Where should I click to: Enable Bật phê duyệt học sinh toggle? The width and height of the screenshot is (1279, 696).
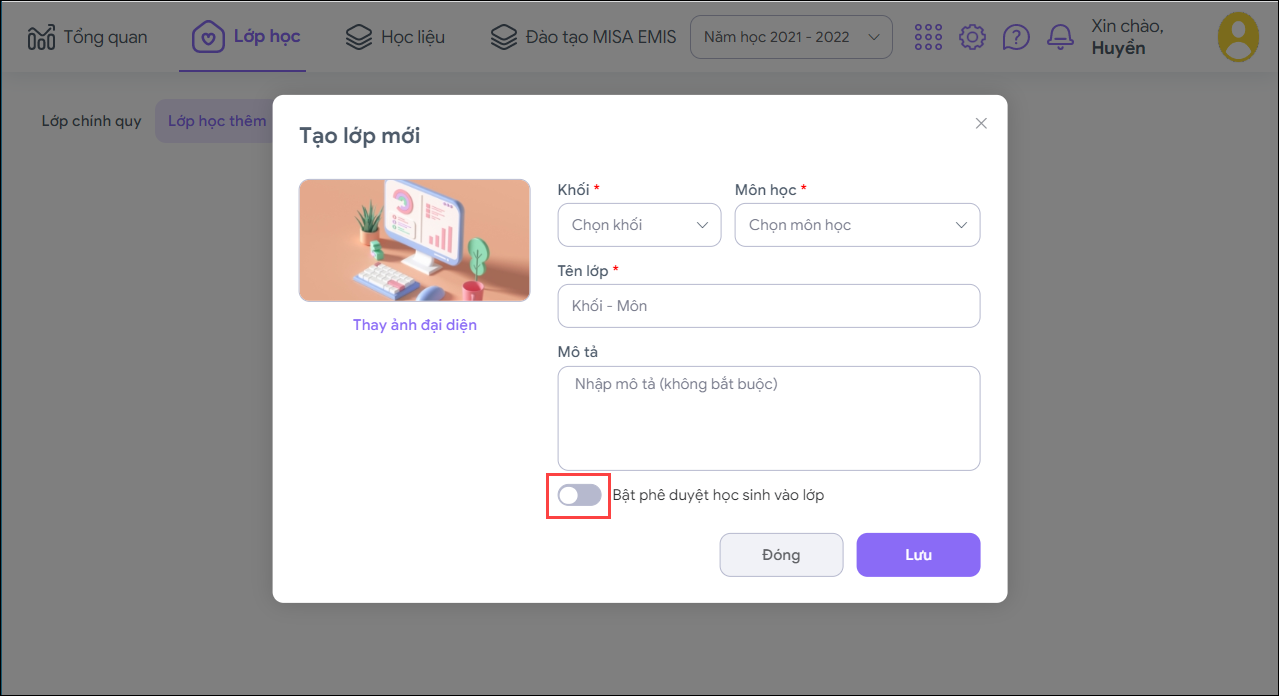coord(580,495)
